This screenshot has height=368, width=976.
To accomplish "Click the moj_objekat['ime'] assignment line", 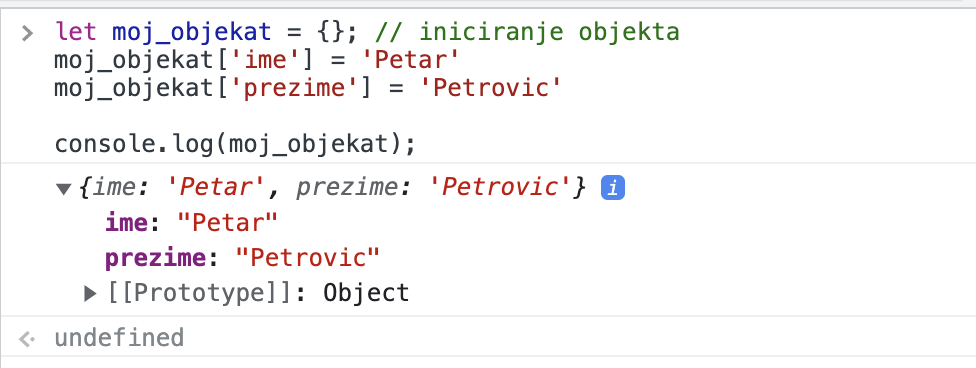I will [x=257, y=60].
